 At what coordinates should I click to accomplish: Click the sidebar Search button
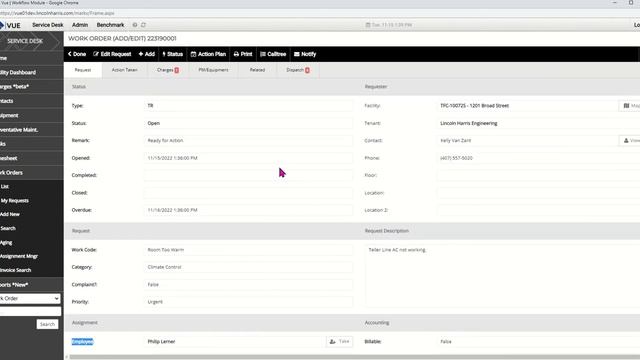tap(47, 324)
